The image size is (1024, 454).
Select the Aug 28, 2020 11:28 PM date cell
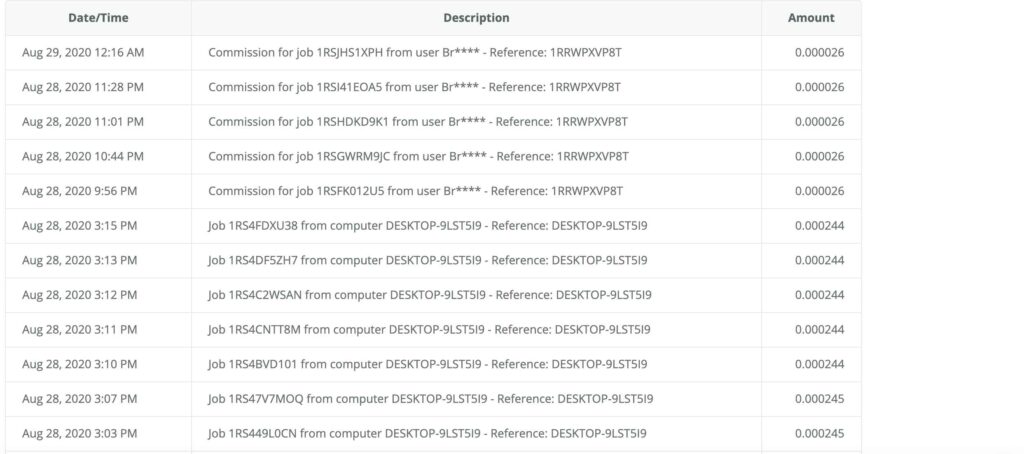tap(83, 87)
